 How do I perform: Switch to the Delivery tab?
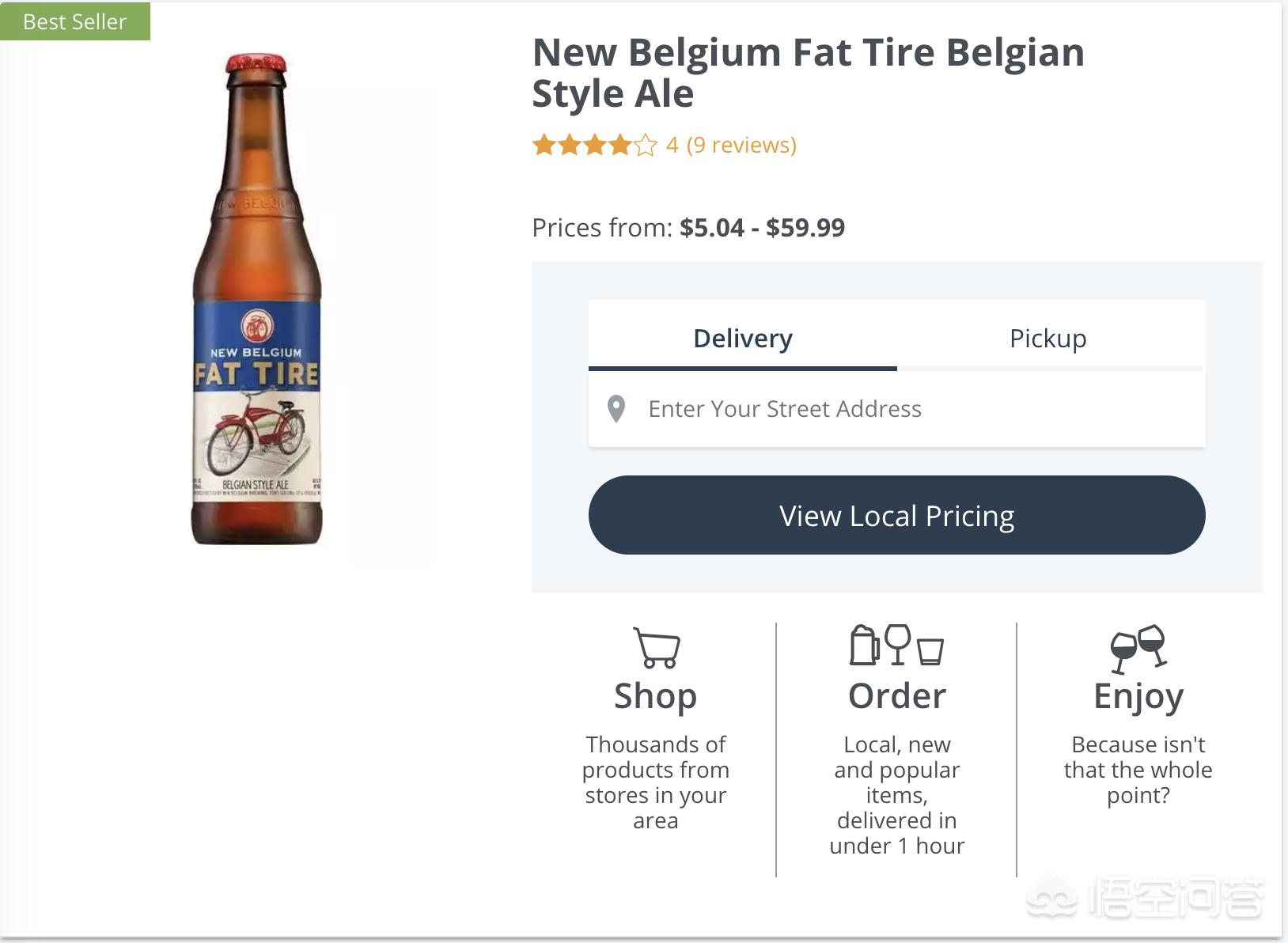pyautogui.click(x=743, y=338)
